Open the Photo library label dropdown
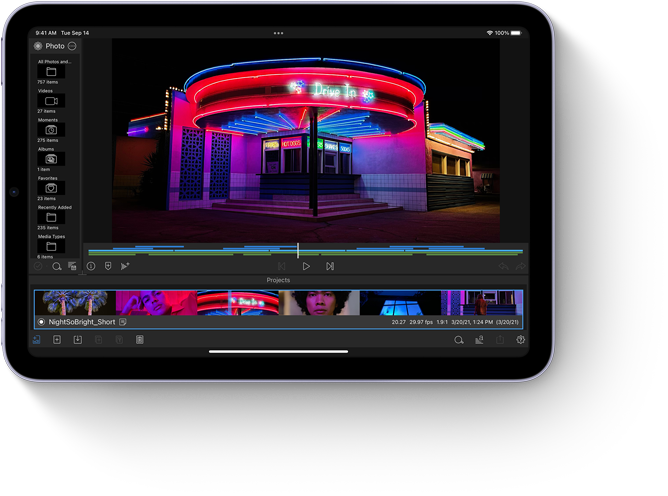 [55, 46]
